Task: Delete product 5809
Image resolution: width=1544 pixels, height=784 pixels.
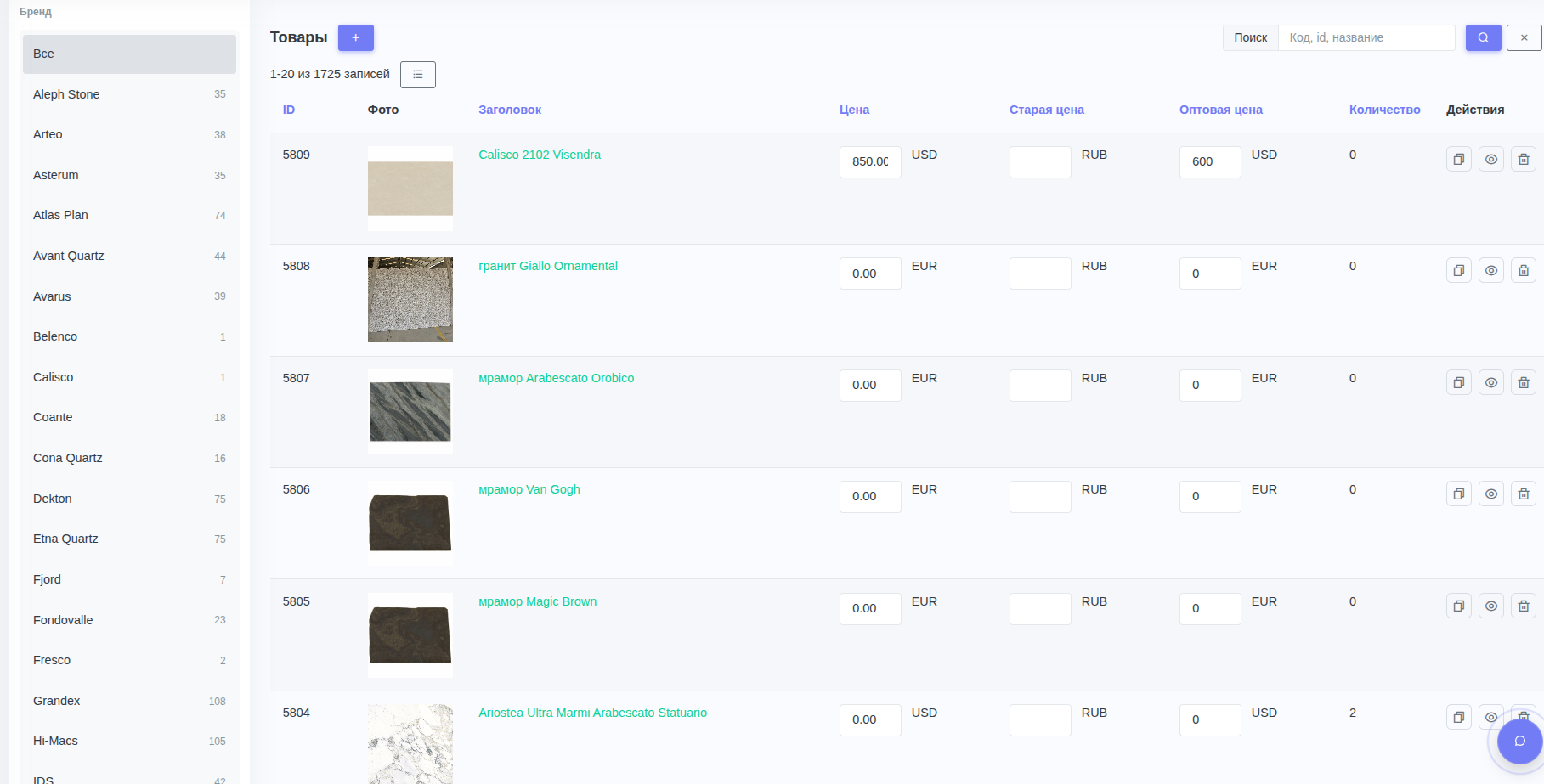Action: click(x=1523, y=159)
